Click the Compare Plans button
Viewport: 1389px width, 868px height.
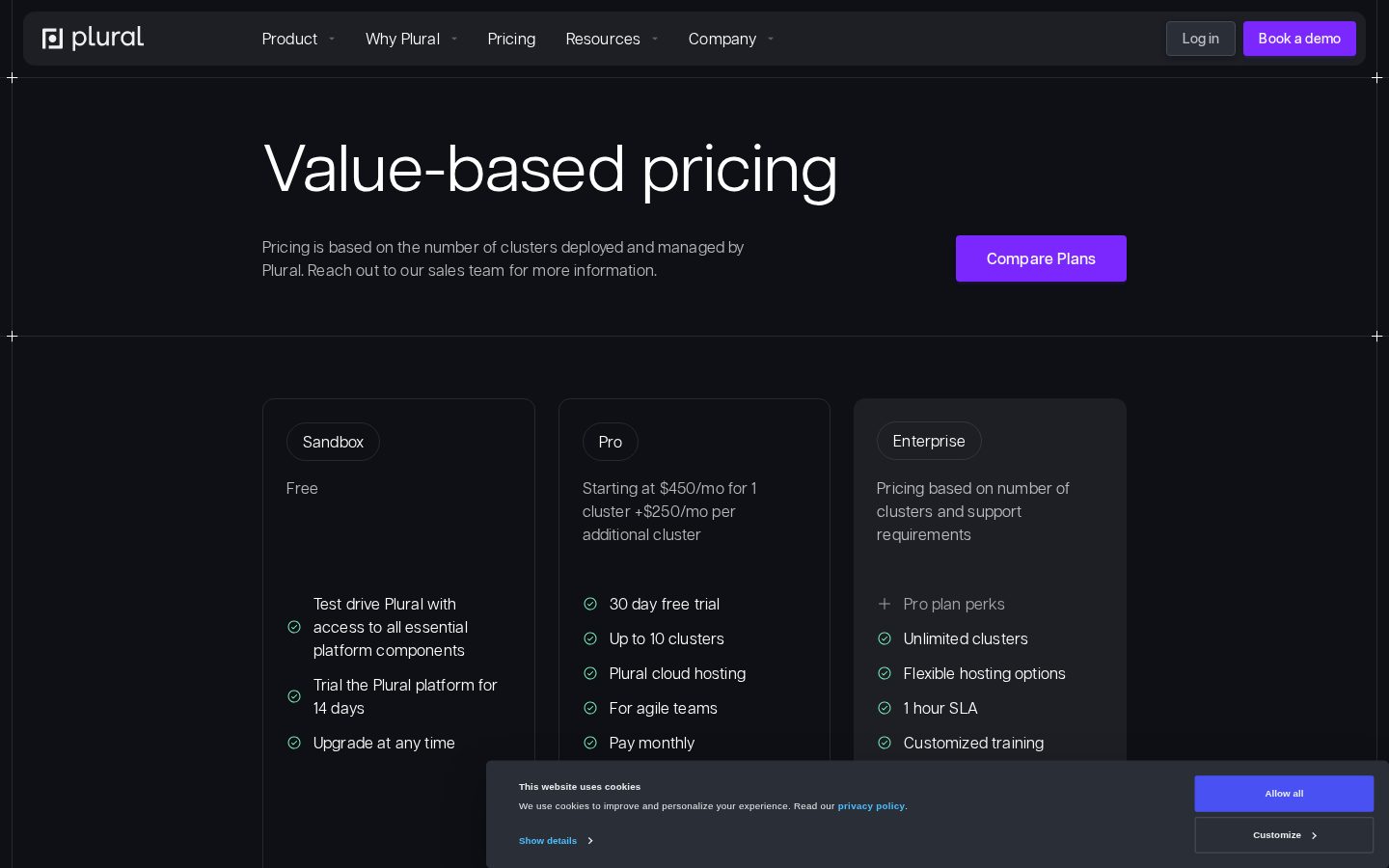click(x=1041, y=258)
